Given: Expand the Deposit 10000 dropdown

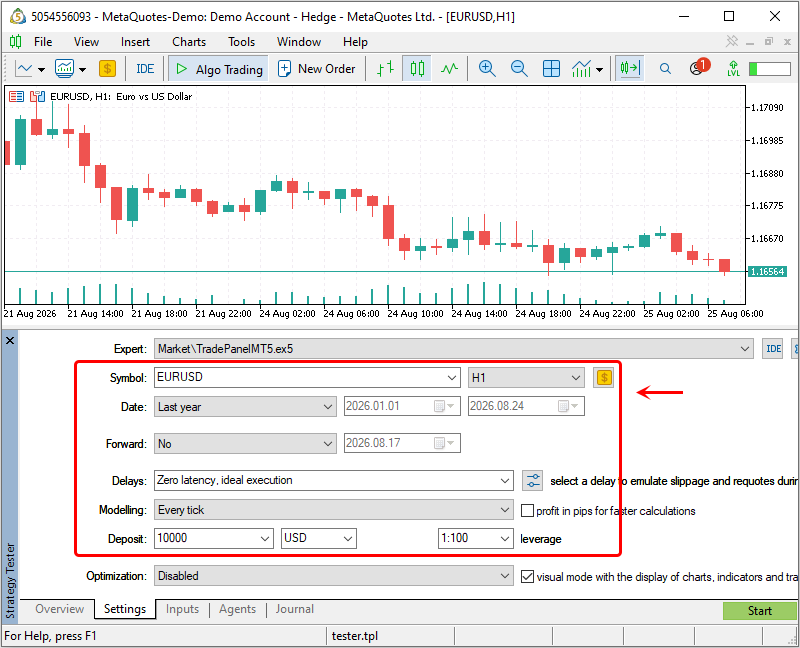Looking at the screenshot, I should pyautogui.click(x=264, y=538).
